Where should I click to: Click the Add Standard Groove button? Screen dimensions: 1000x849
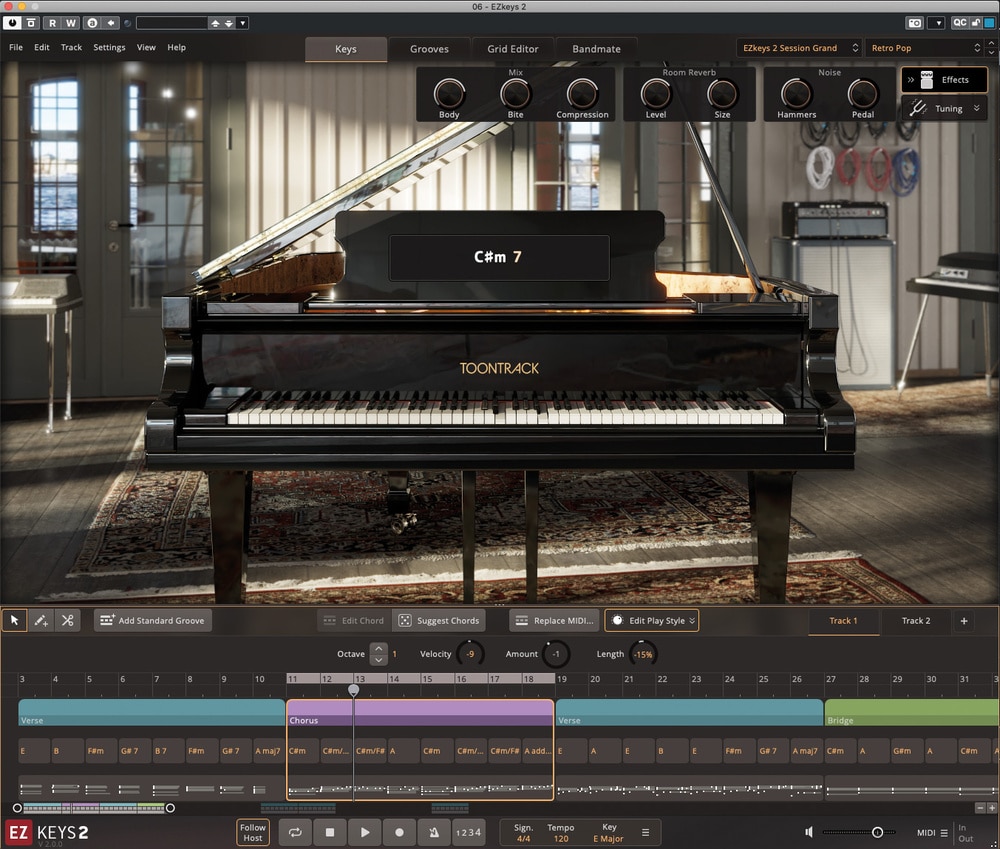coord(153,620)
